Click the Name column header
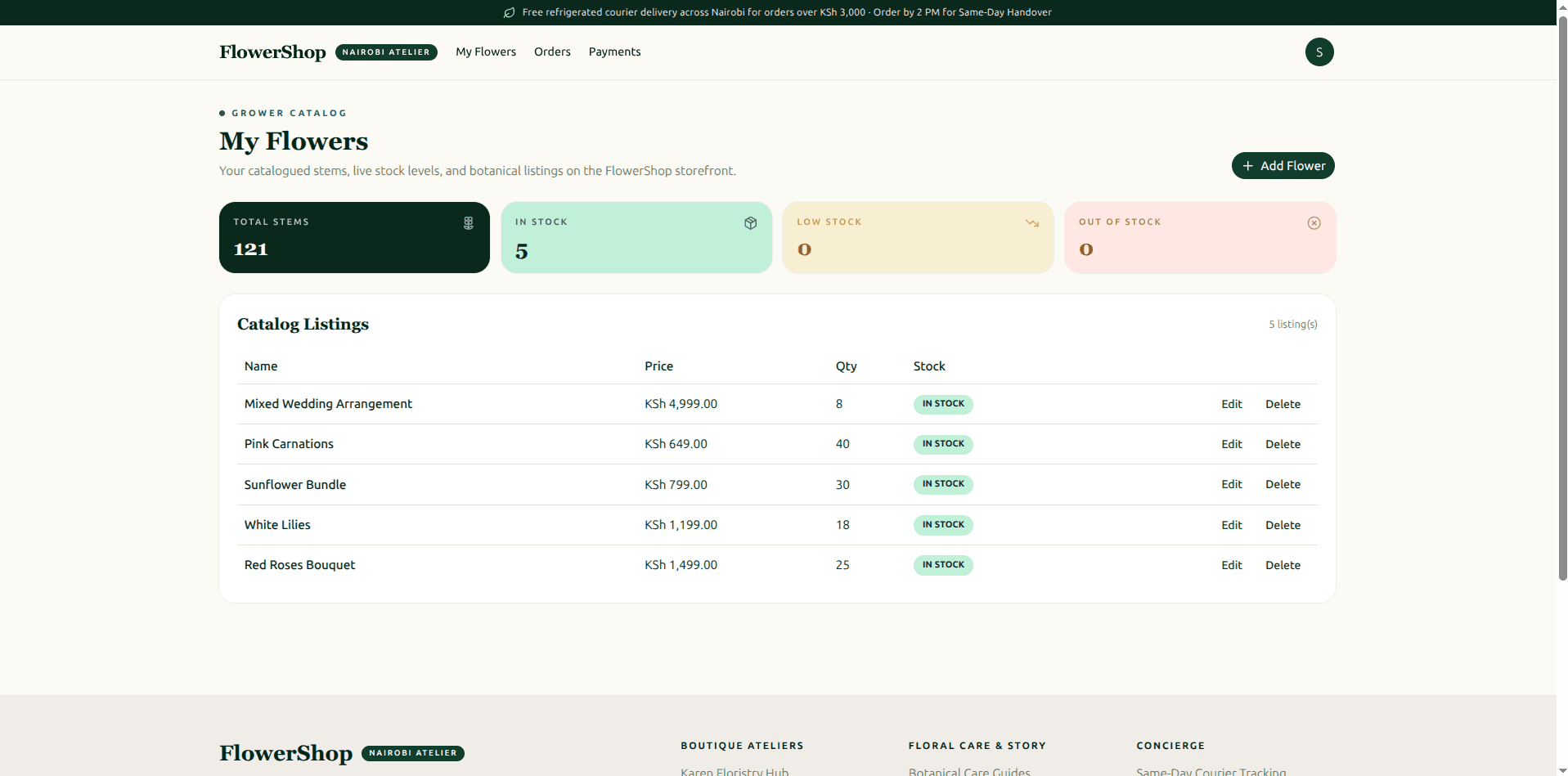1568x776 pixels. [x=261, y=366]
